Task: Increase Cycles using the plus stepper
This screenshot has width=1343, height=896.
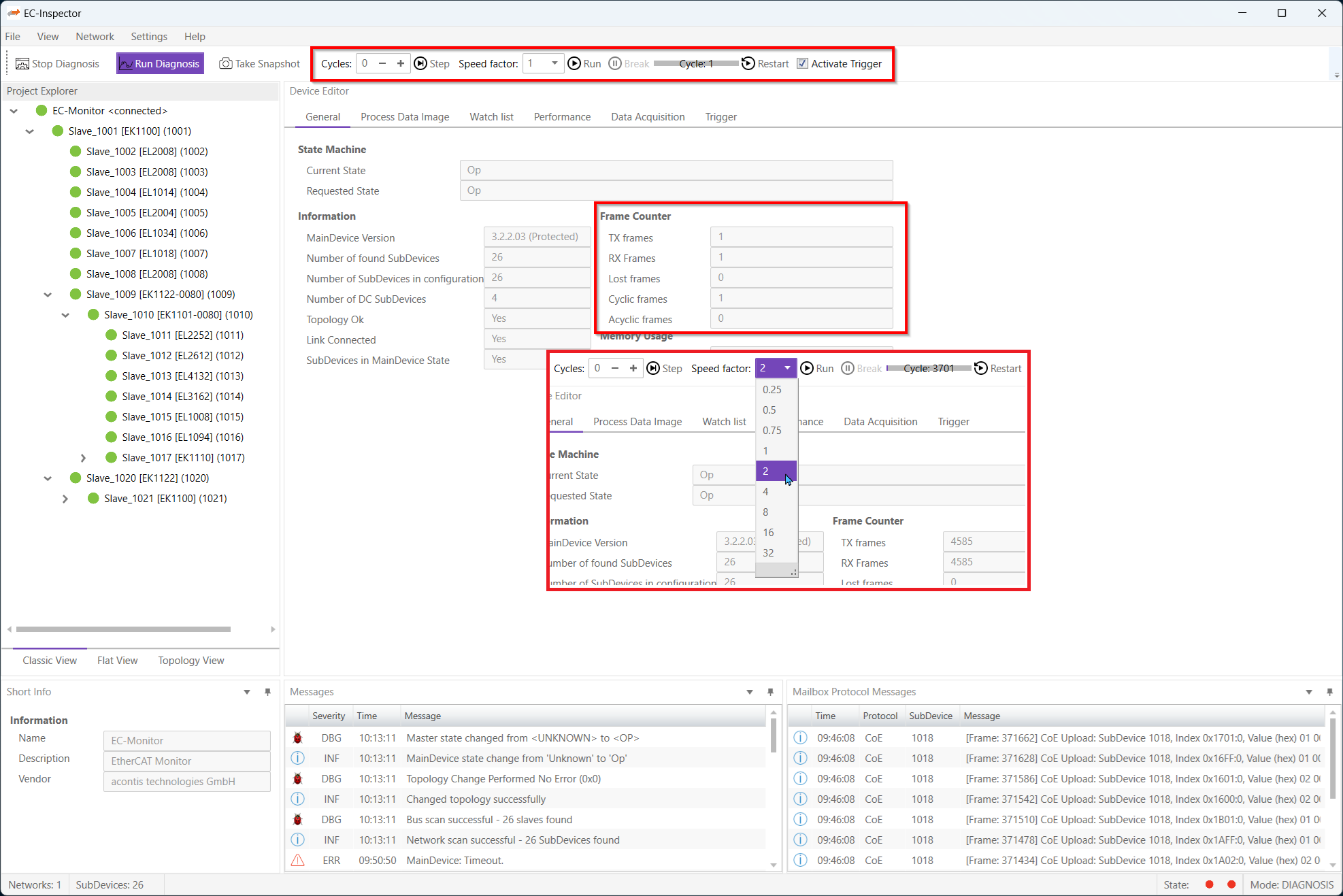Action: coord(401,63)
